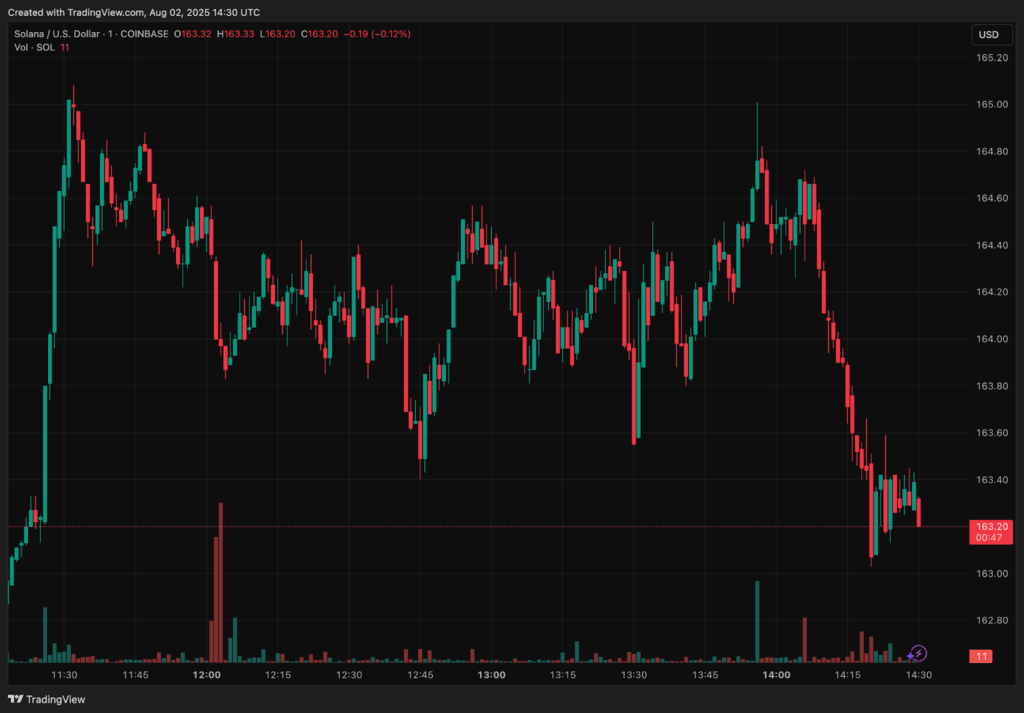Click the 164.20 price axis label

point(991,292)
